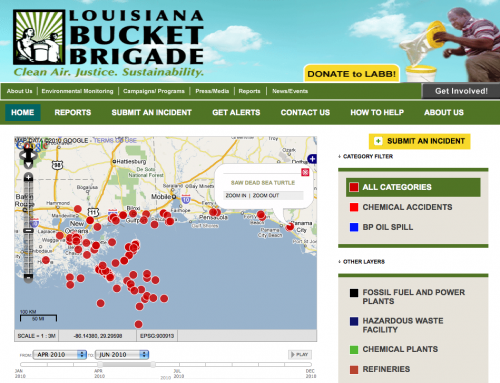Click the Louisiana Bucket Brigade logo
This screenshot has width=500, height=383.
point(108,43)
